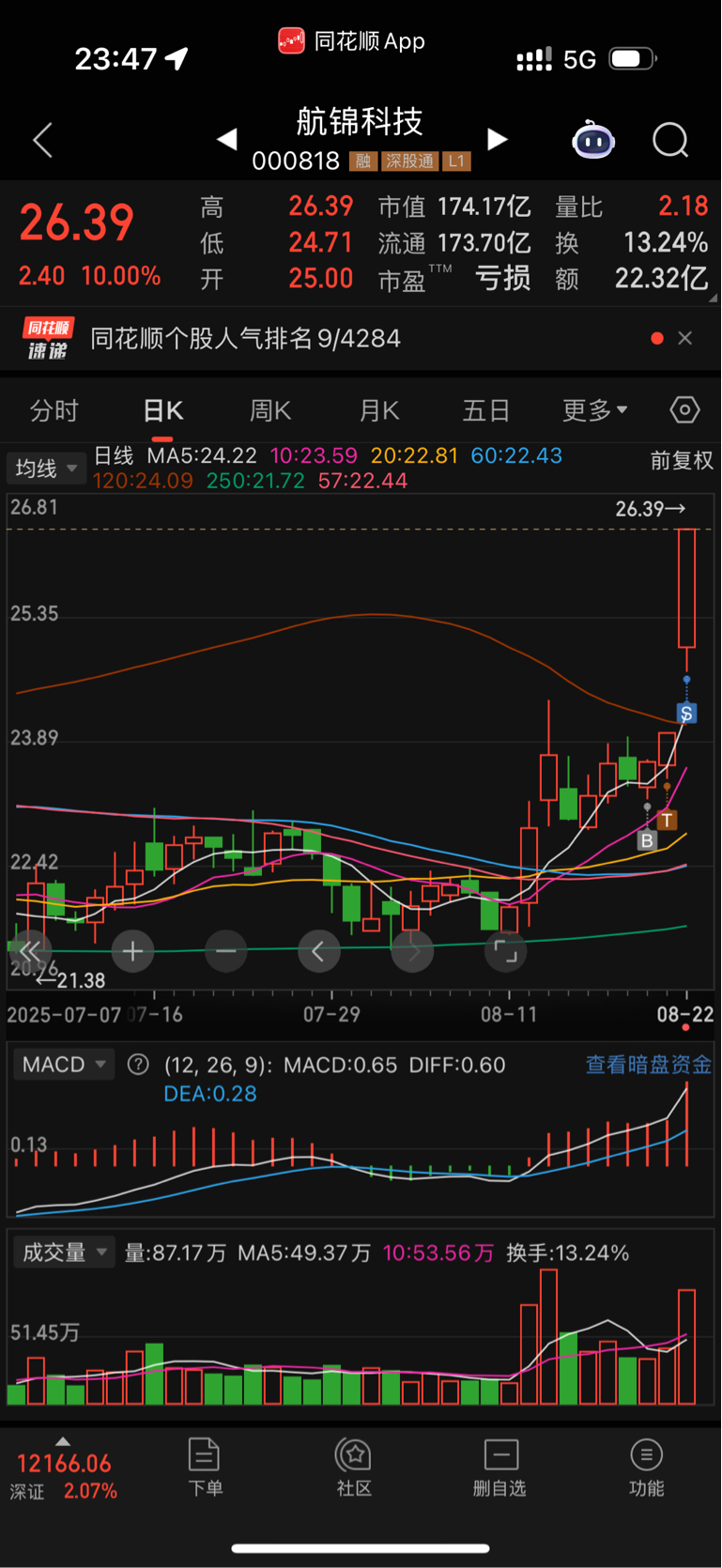Image resolution: width=722 pixels, height=1568 pixels.
Task: Switch to 五日 tab
Action: [x=486, y=410]
